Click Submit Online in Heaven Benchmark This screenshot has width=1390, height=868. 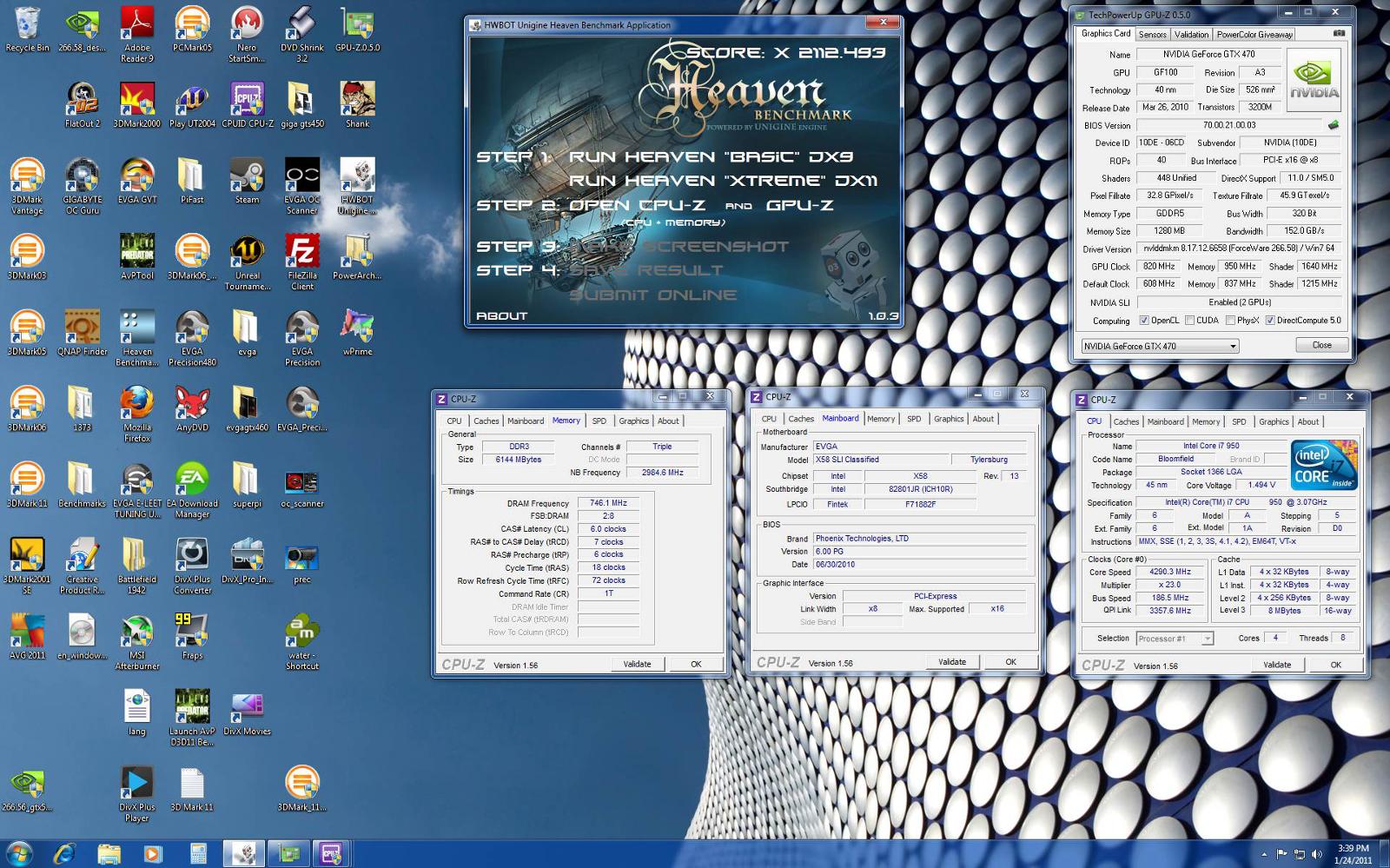tap(653, 295)
